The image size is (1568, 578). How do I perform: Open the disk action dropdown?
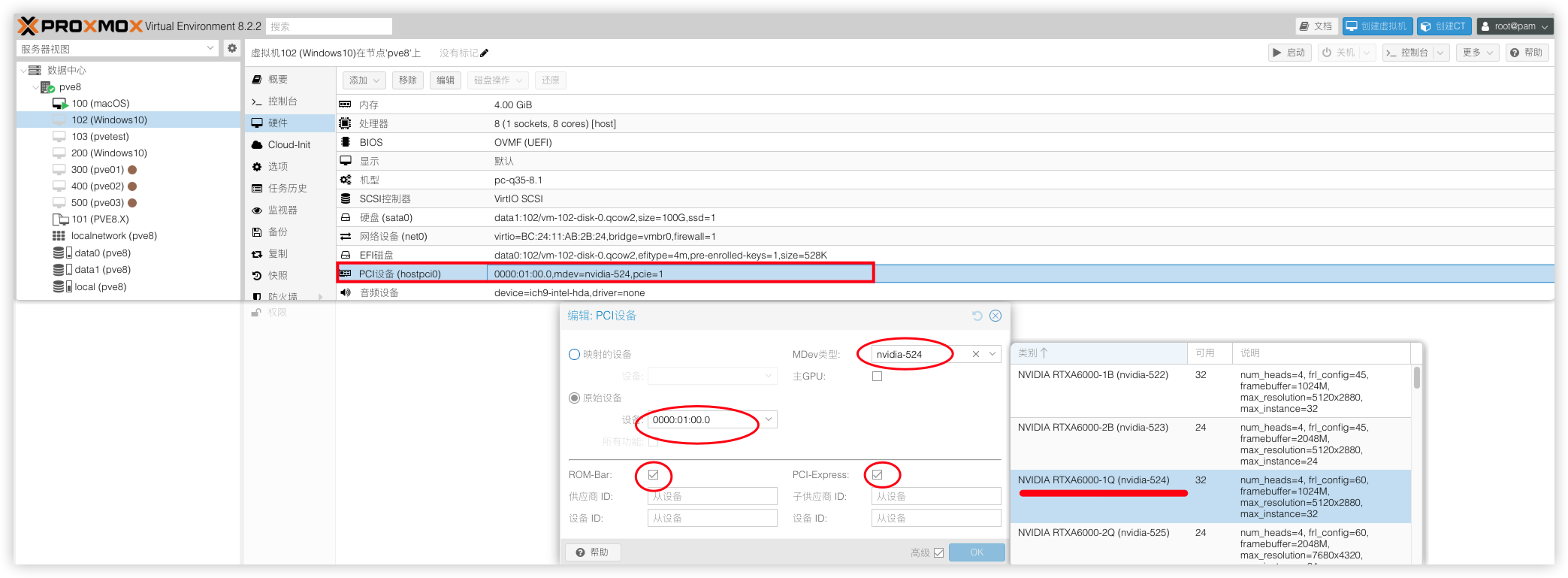[x=497, y=80]
